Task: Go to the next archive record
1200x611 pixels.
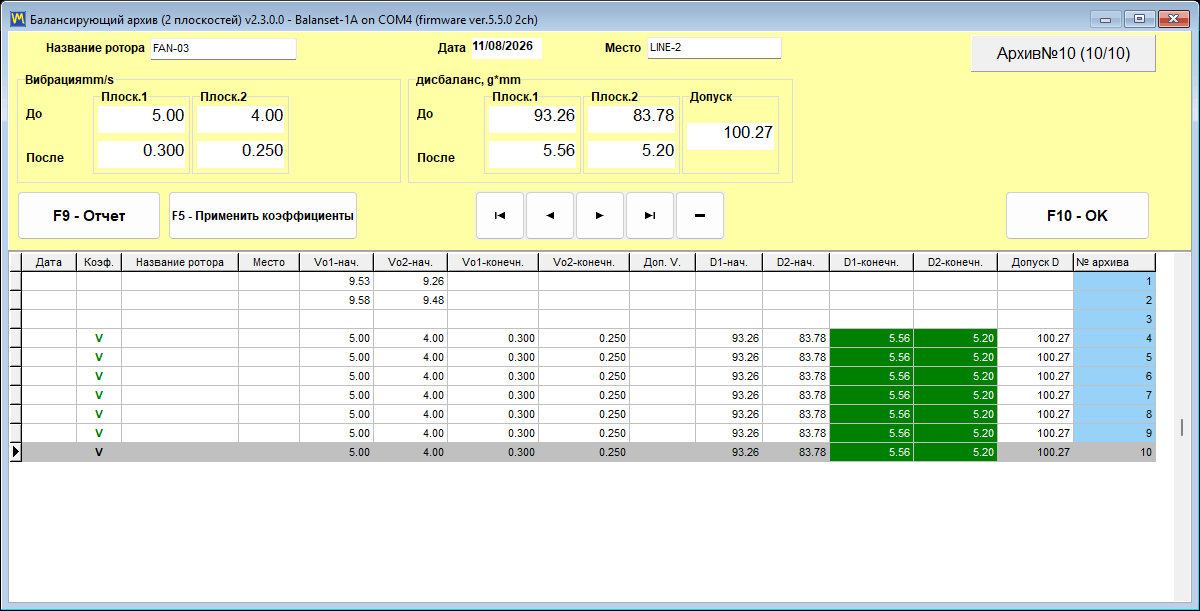Action: click(x=600, y=215)
